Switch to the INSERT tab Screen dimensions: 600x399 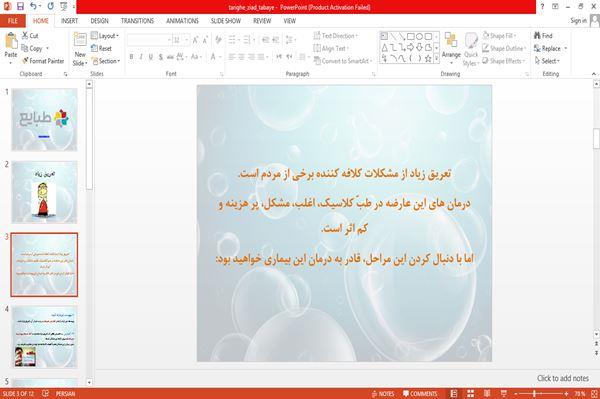coord(69,21)
